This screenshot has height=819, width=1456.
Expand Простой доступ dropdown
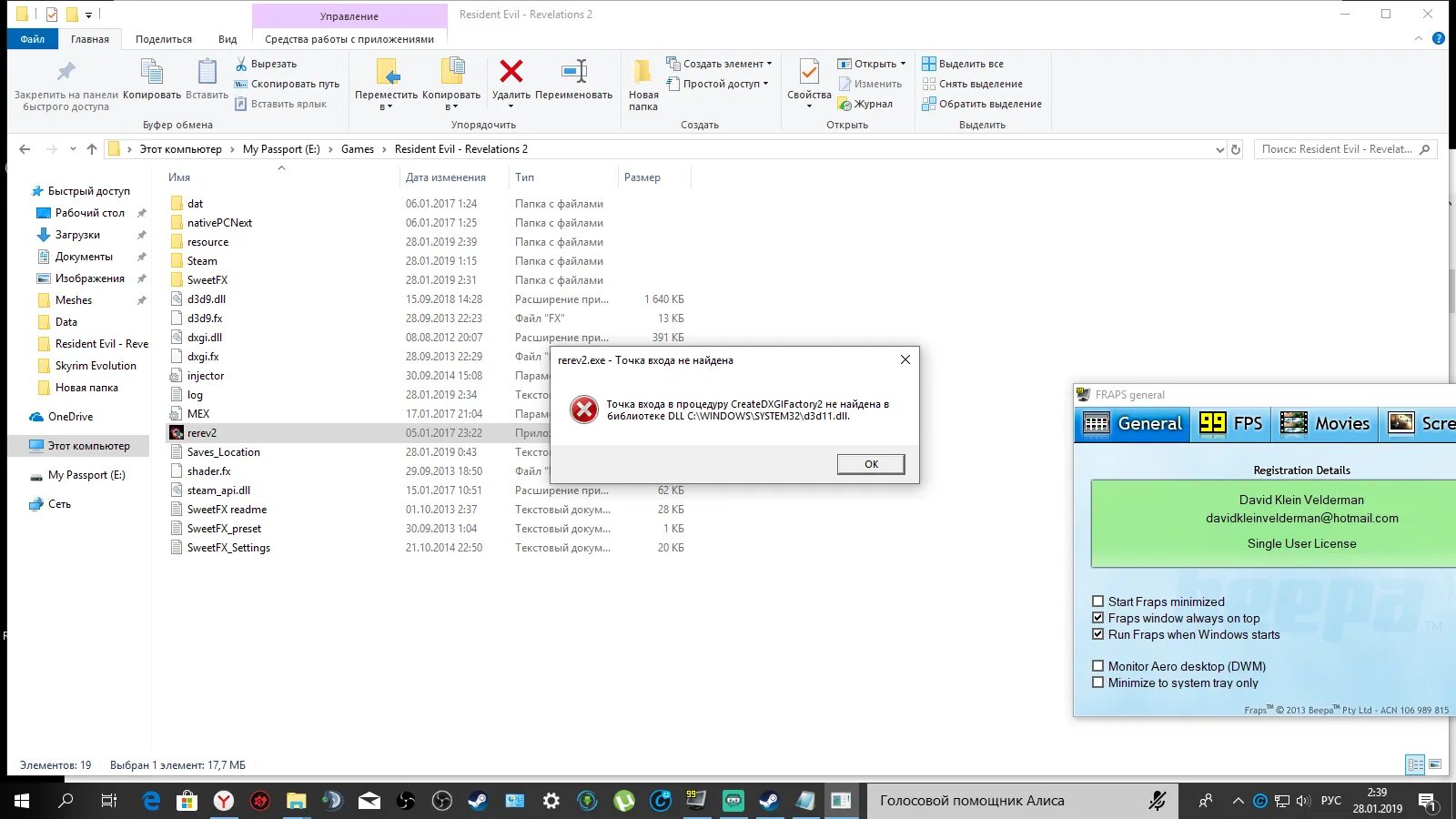coord(765,84)
